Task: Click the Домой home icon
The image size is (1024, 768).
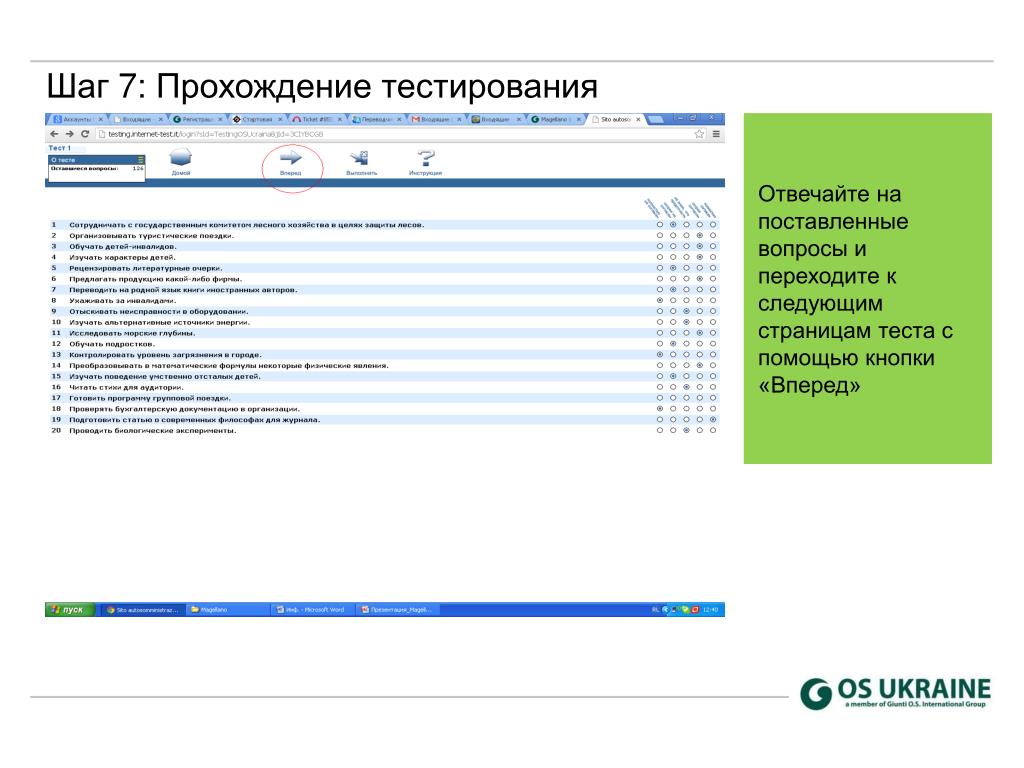Action: 181,157
